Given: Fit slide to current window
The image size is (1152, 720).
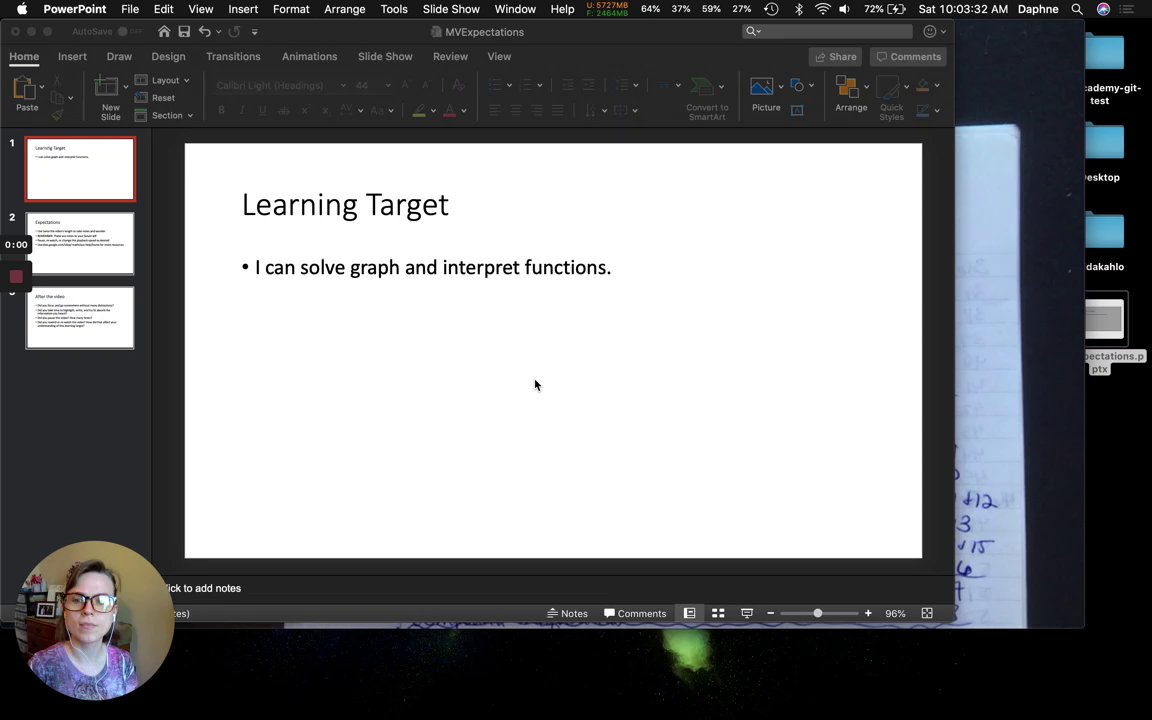Looking at the screenshot, I should click(x=927, y=613).
